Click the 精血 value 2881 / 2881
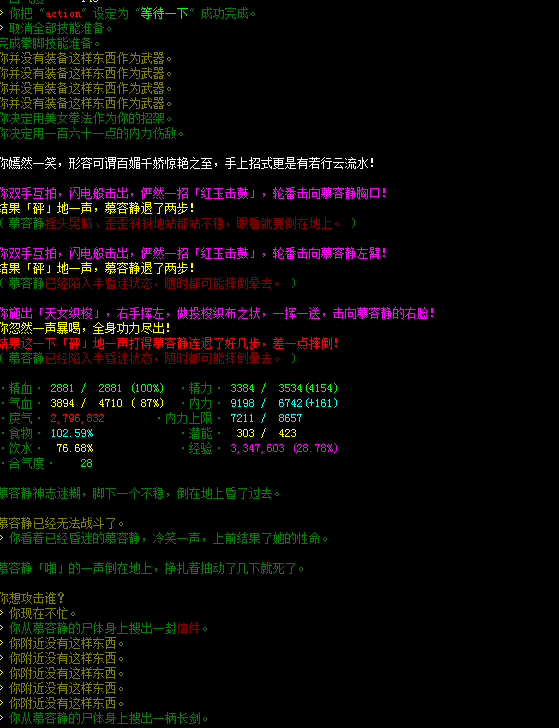The image size is (559, 728). [86, 388]
